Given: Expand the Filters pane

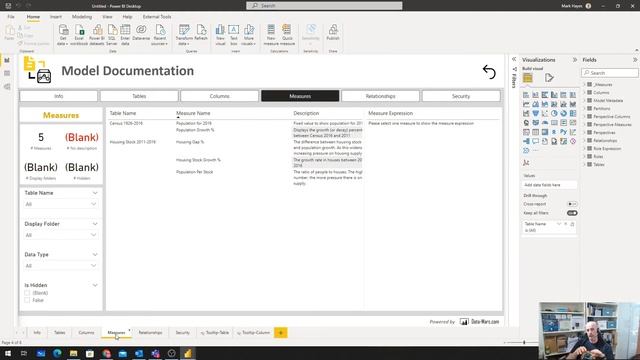Looking at the screenshot, I should [x=514, y=60].
